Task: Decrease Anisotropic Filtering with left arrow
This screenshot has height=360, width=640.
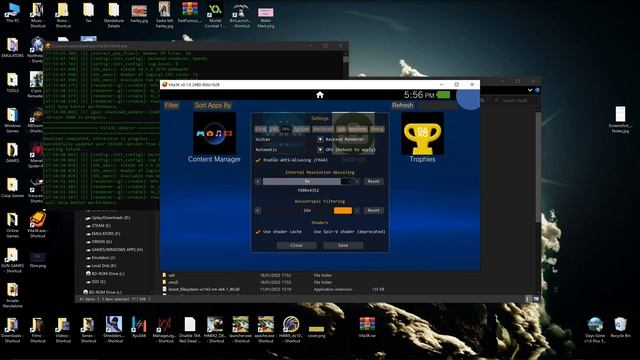Action: [x=258, y=211]
